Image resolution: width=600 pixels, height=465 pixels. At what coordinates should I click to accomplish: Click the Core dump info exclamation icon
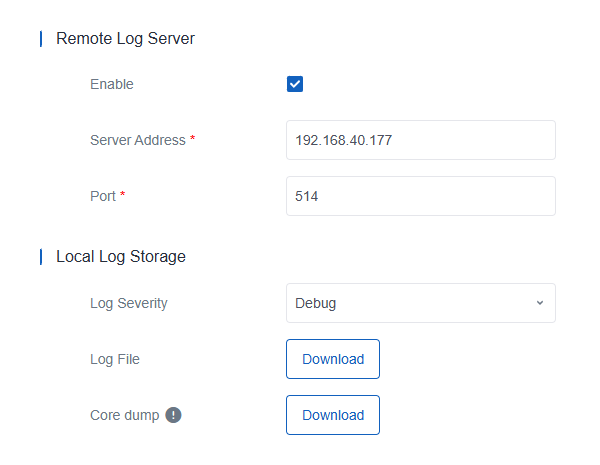(173, 415)
